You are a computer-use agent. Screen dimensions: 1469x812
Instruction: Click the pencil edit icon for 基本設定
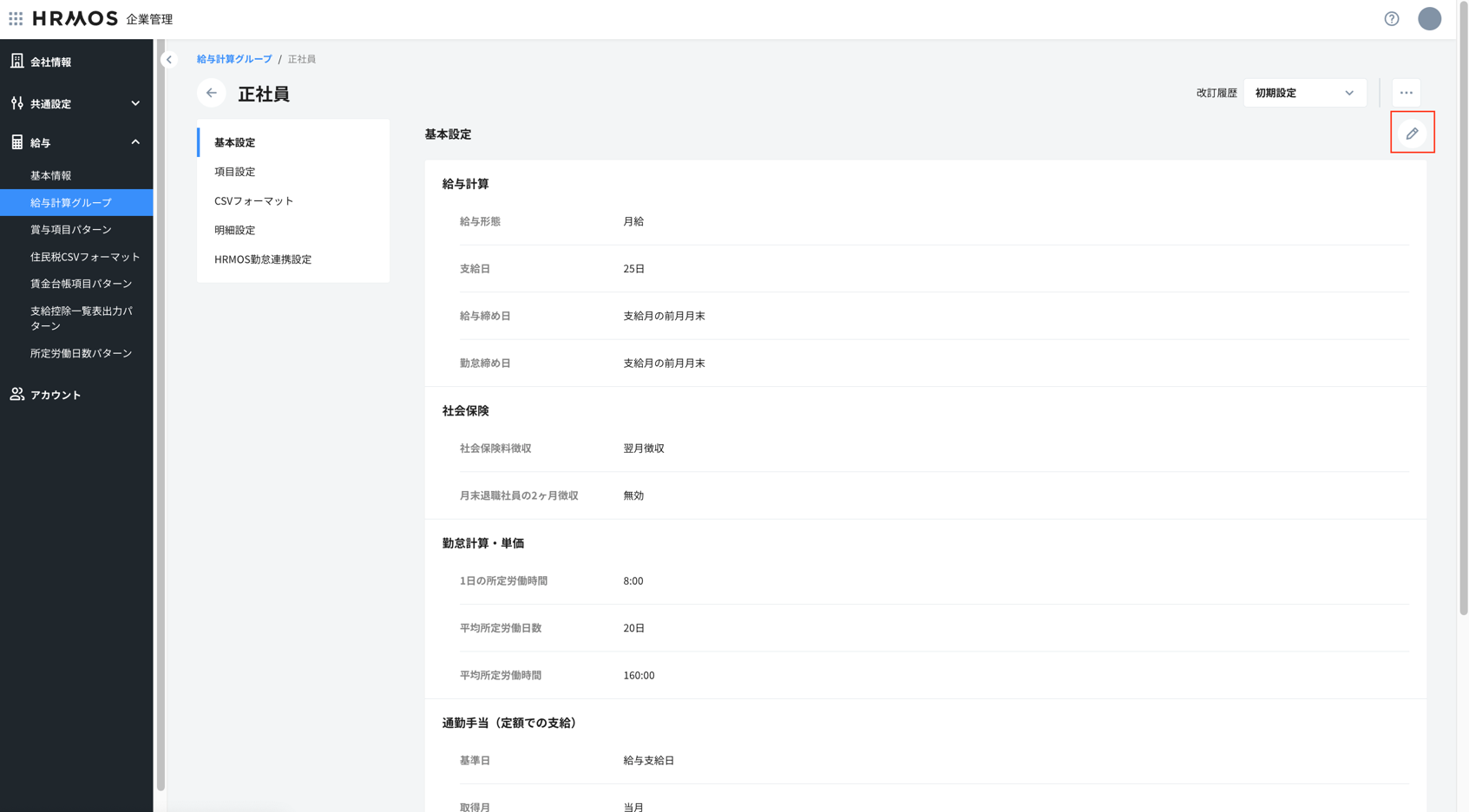pyautogui.click(x=1412, y=134)
